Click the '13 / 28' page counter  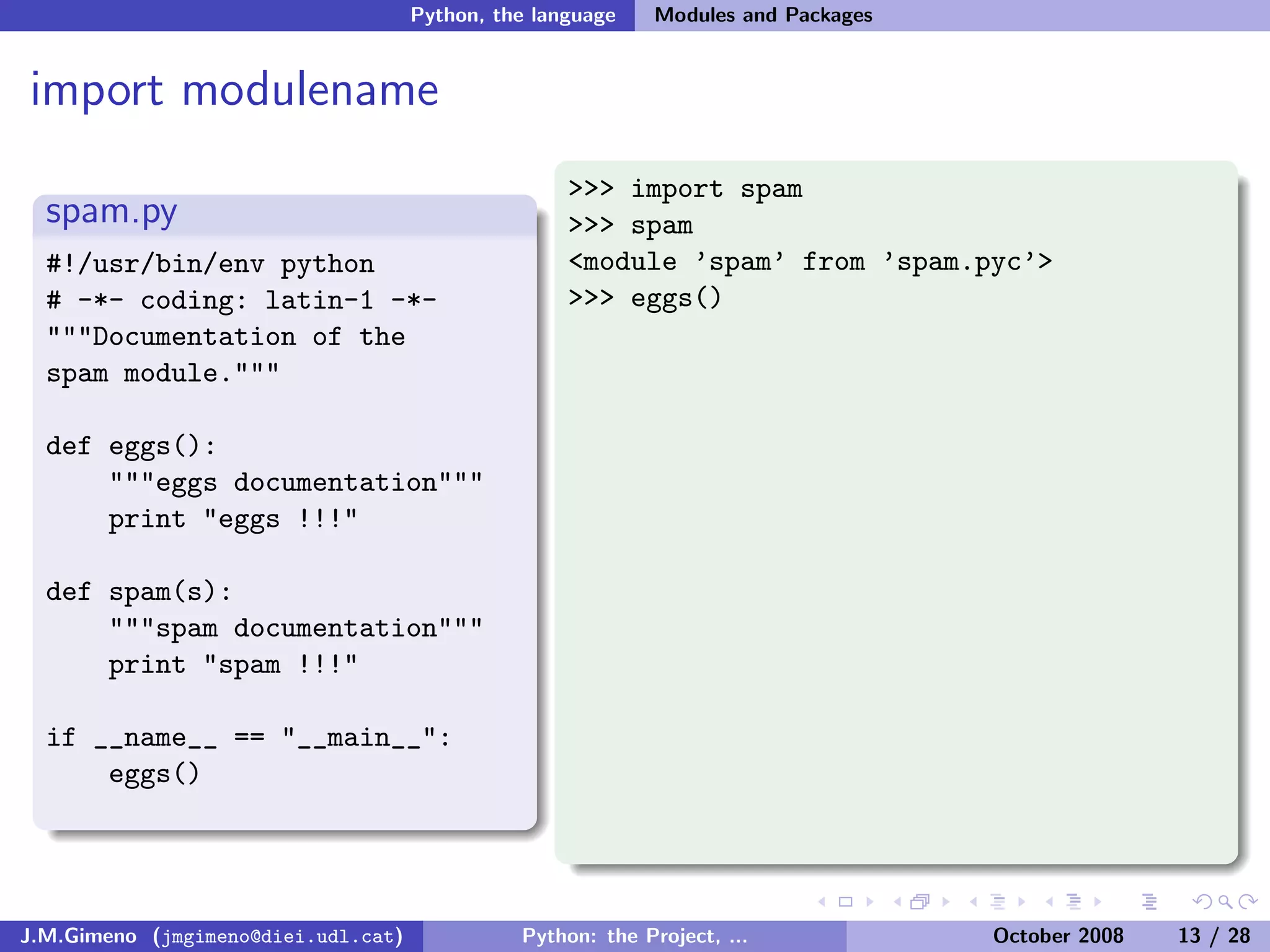click(1214, 936)
